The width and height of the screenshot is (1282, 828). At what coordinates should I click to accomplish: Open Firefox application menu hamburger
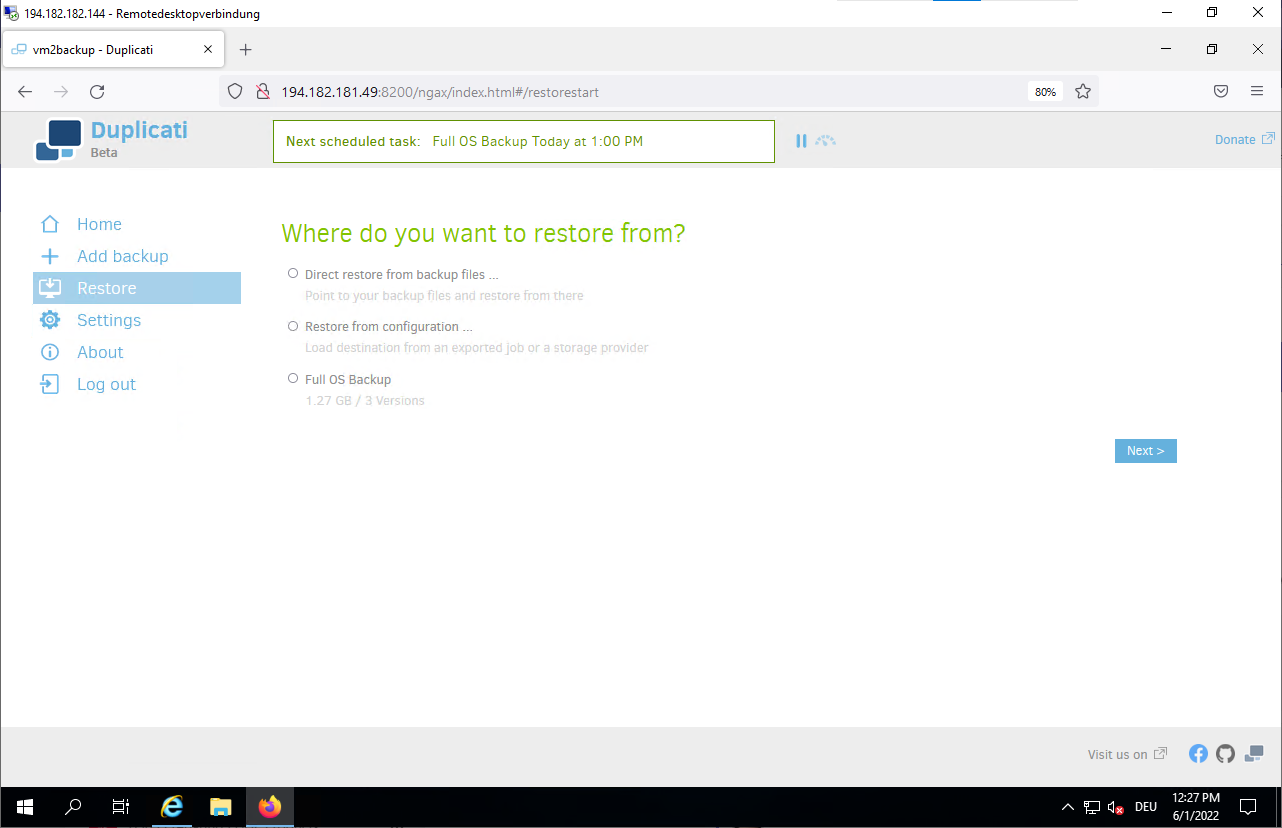[1257, 92]
